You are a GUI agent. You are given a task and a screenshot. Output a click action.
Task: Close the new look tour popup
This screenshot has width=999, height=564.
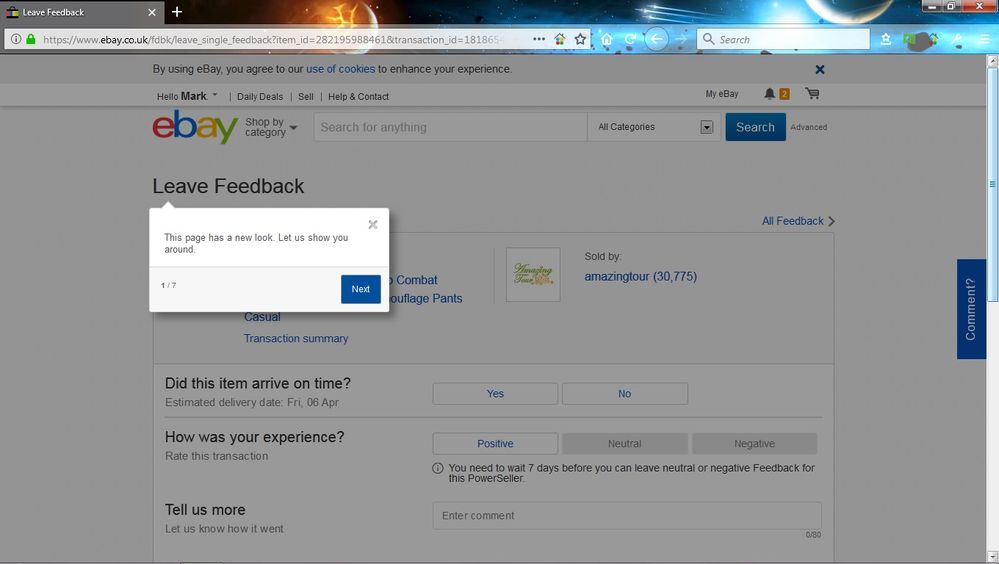[x=373, y=224]
